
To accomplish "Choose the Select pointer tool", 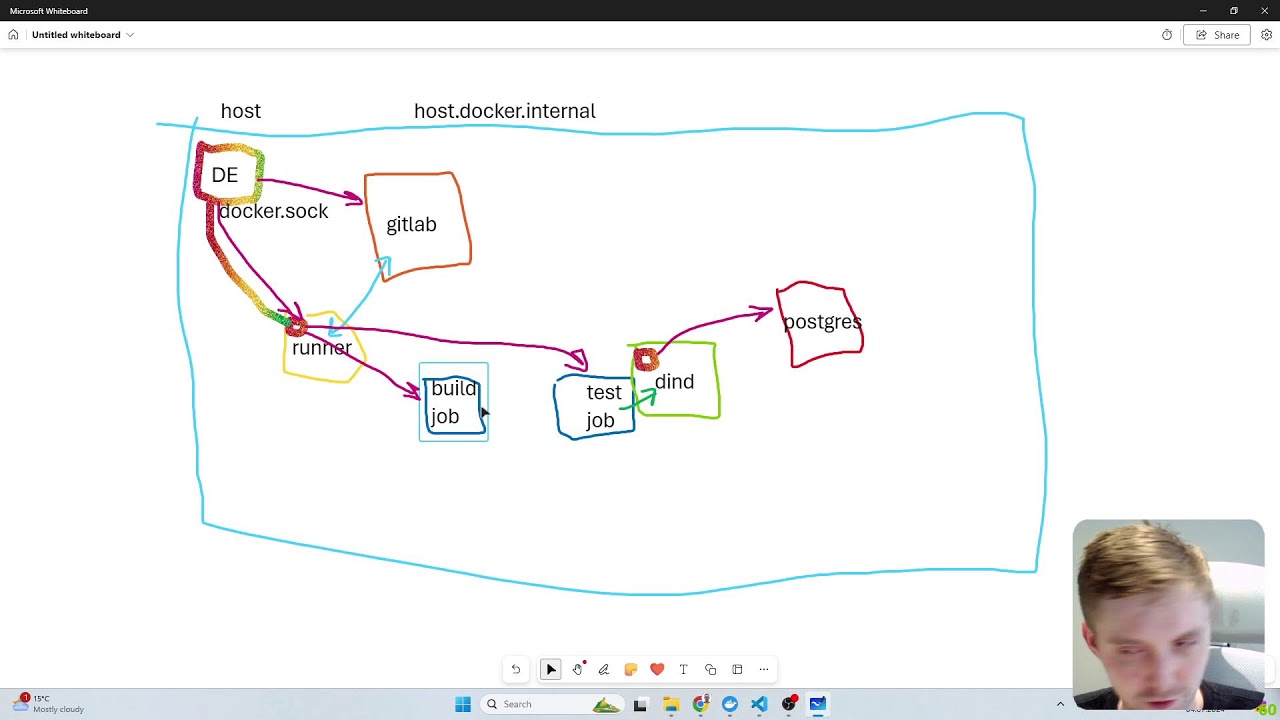I will (x=551, y=669).
